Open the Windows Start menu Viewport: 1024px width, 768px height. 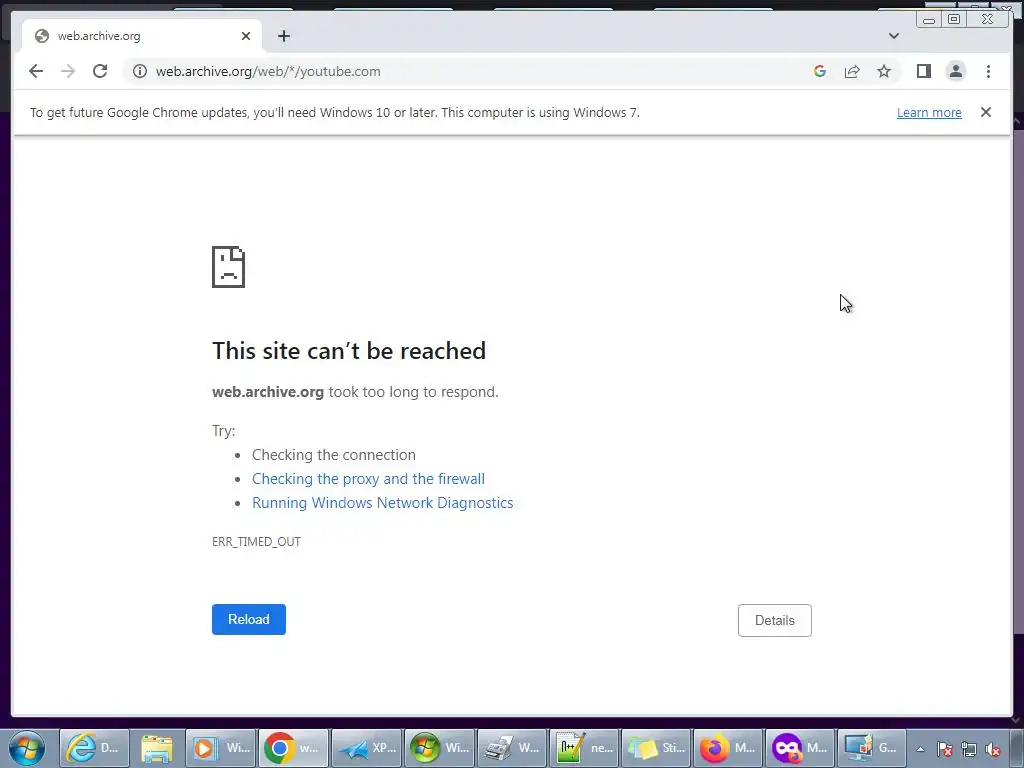pos(27,748)
